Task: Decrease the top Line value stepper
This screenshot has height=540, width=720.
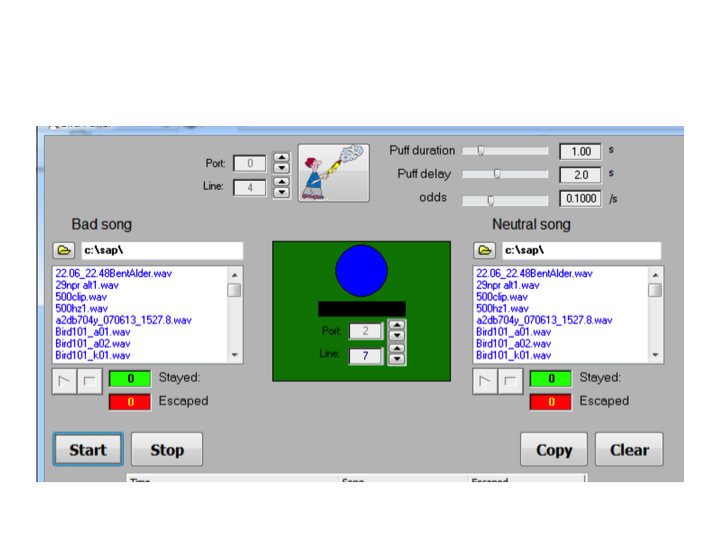Action: (281, 192)
